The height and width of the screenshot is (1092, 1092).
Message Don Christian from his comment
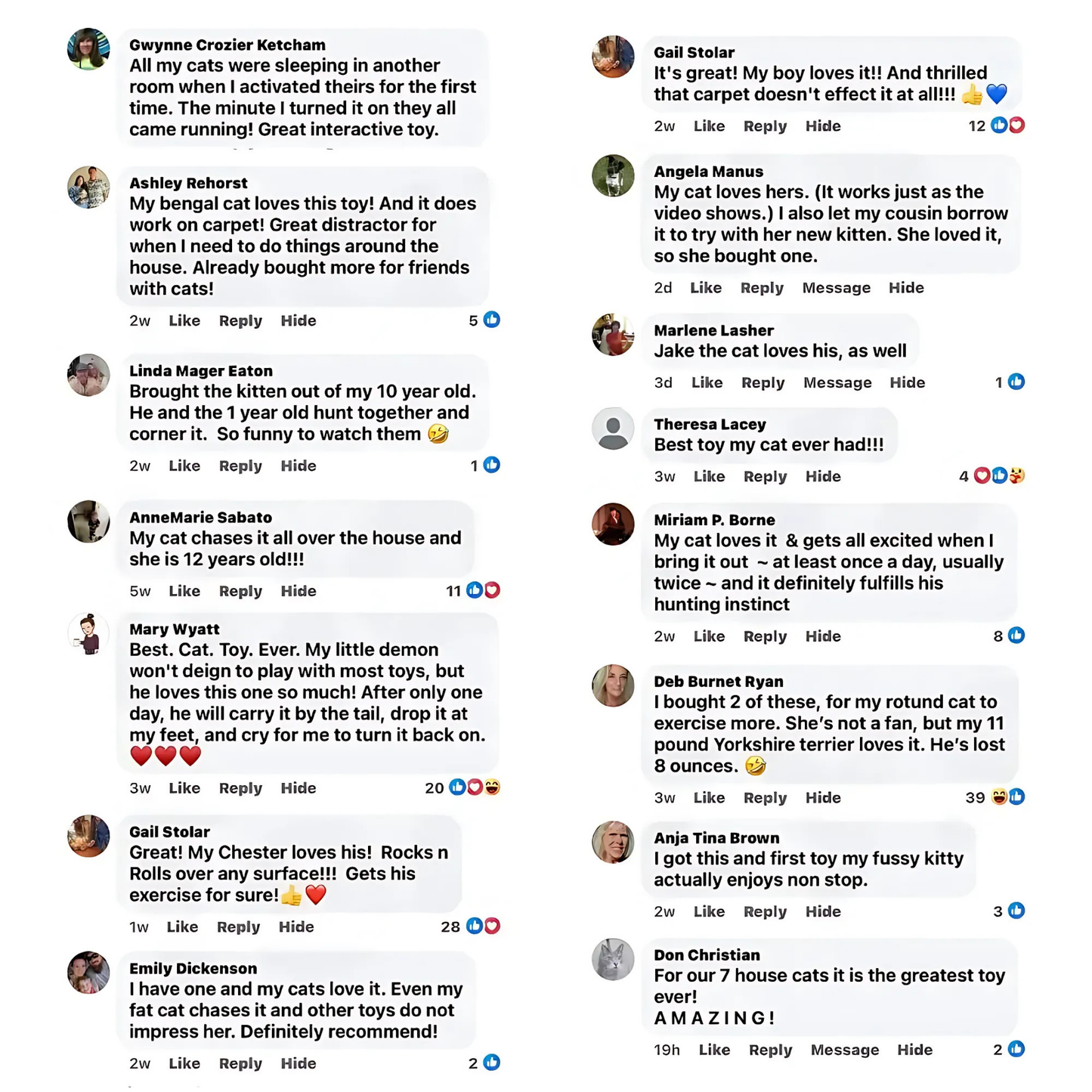pyautogui.click(x=845, y=1050)
